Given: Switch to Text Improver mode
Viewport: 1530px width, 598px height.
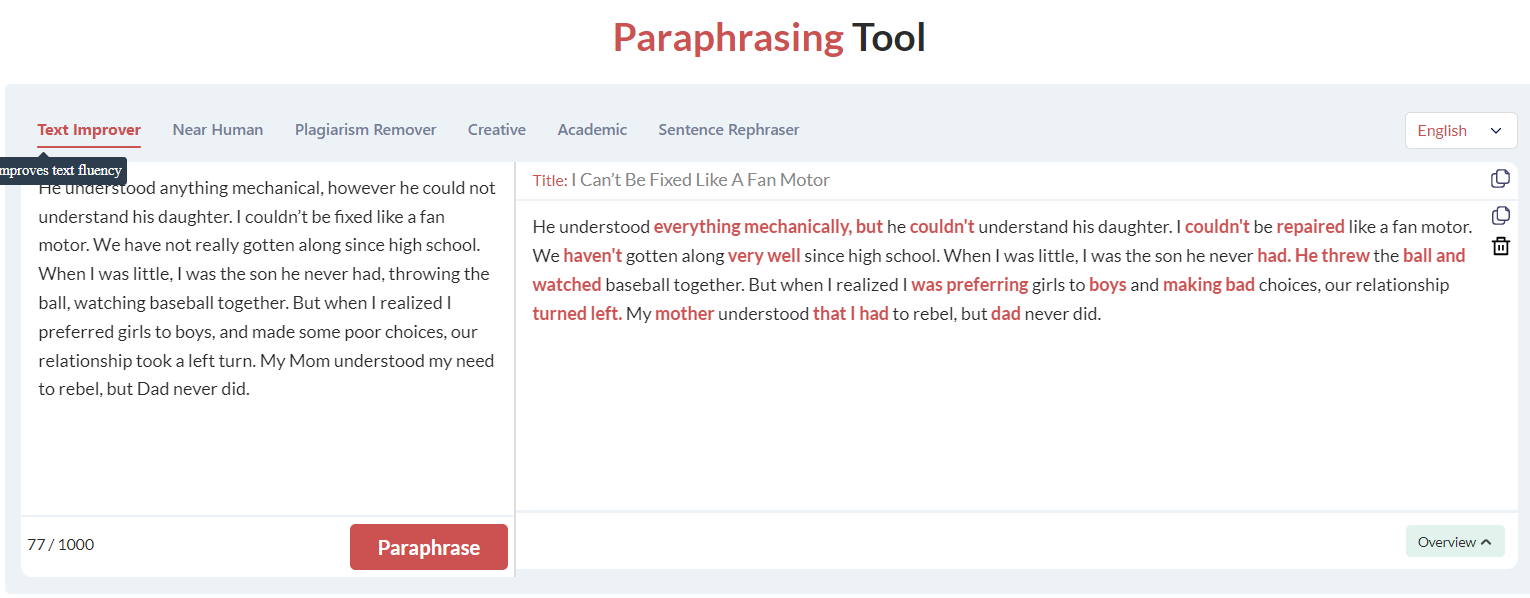Looking at the screenshot, I should [89, 130].
